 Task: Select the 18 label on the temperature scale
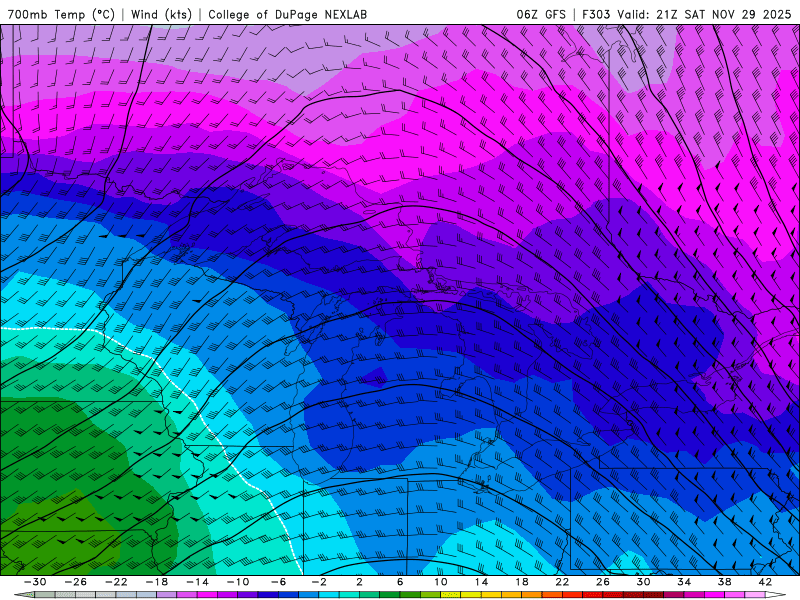[x=522, y=582]
